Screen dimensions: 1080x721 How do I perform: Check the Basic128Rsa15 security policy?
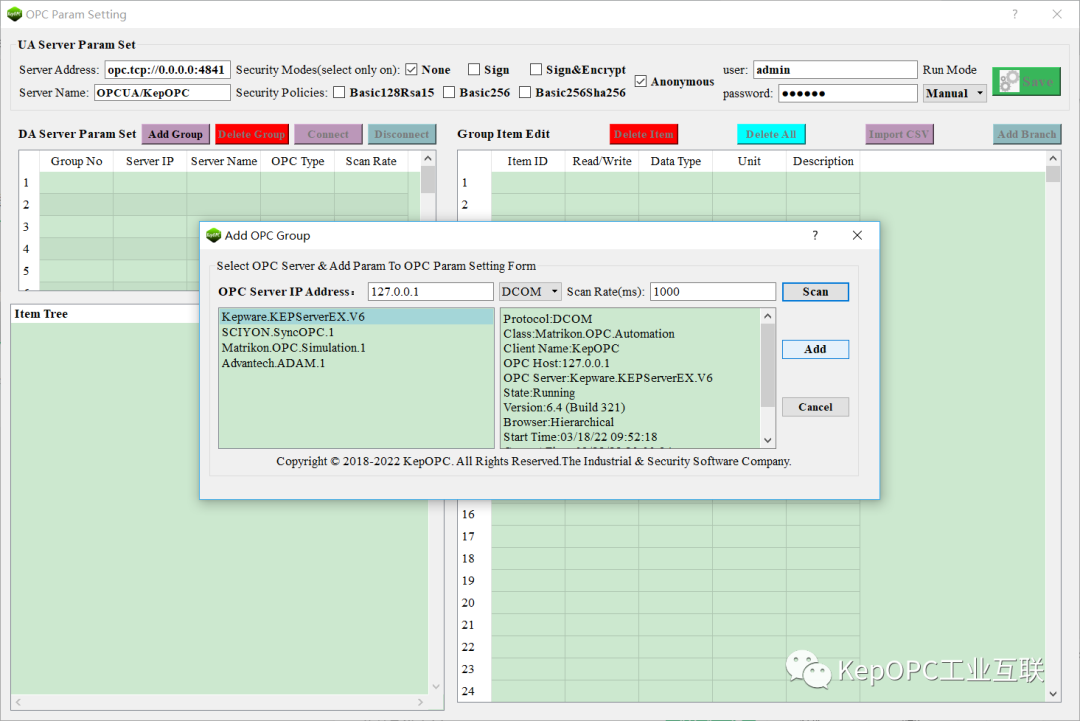click(339, 92)
